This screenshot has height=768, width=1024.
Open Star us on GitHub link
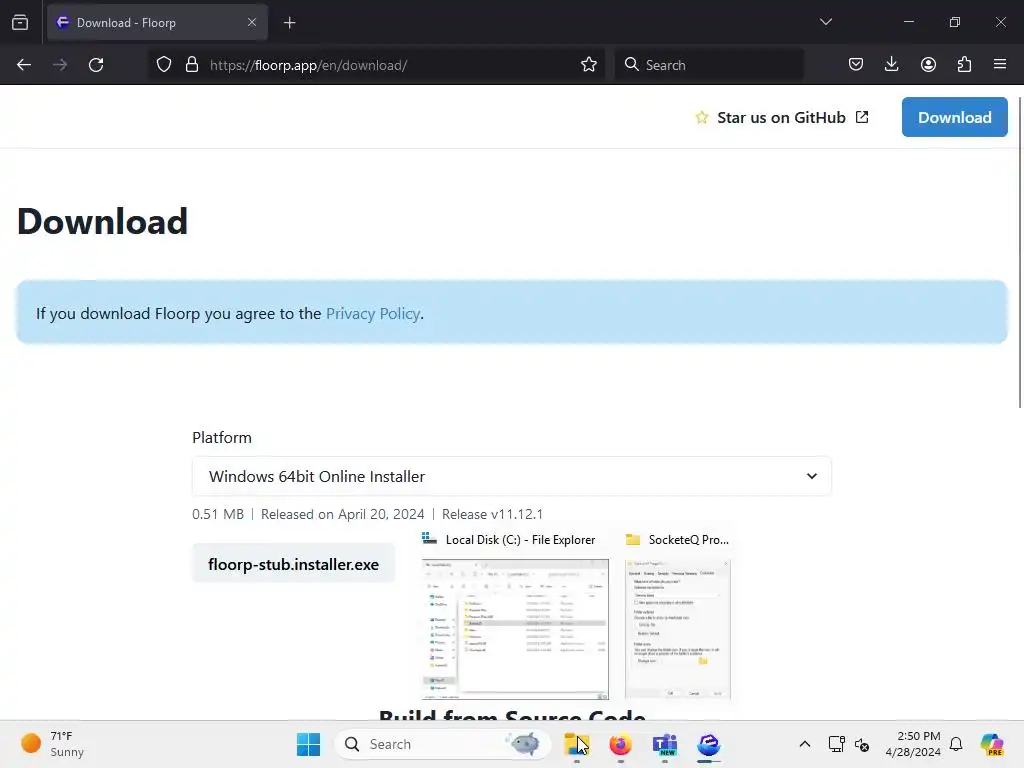(x=782, y=118)
